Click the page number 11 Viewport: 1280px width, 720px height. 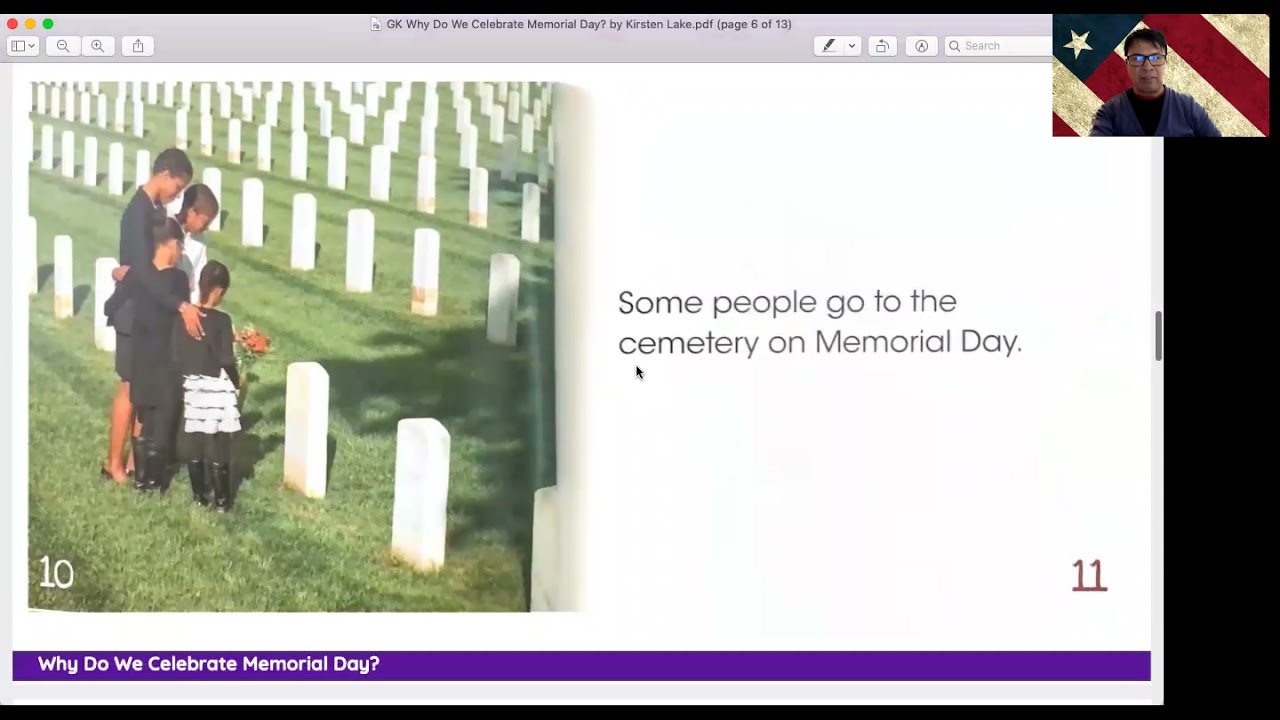coord(1089,576)
